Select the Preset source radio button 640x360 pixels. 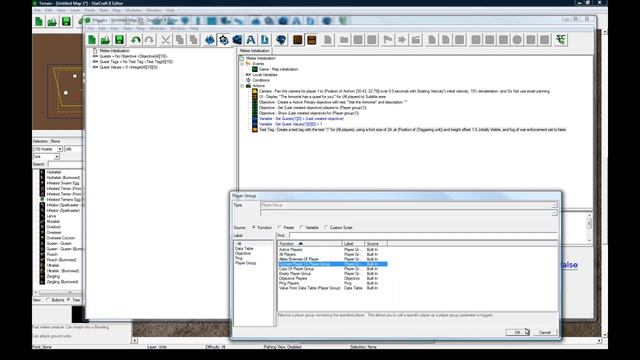280,227
